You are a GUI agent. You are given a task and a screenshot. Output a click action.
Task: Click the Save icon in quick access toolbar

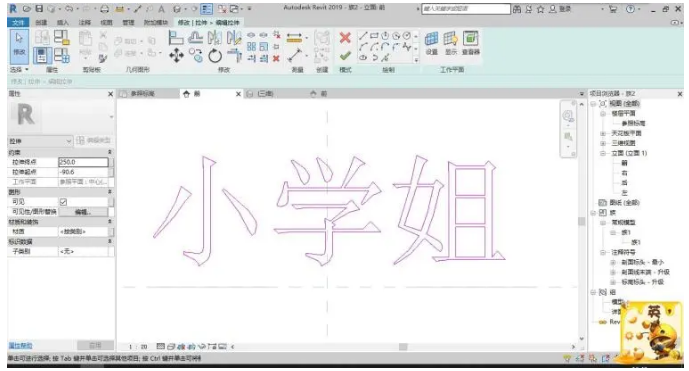[39, 8]
